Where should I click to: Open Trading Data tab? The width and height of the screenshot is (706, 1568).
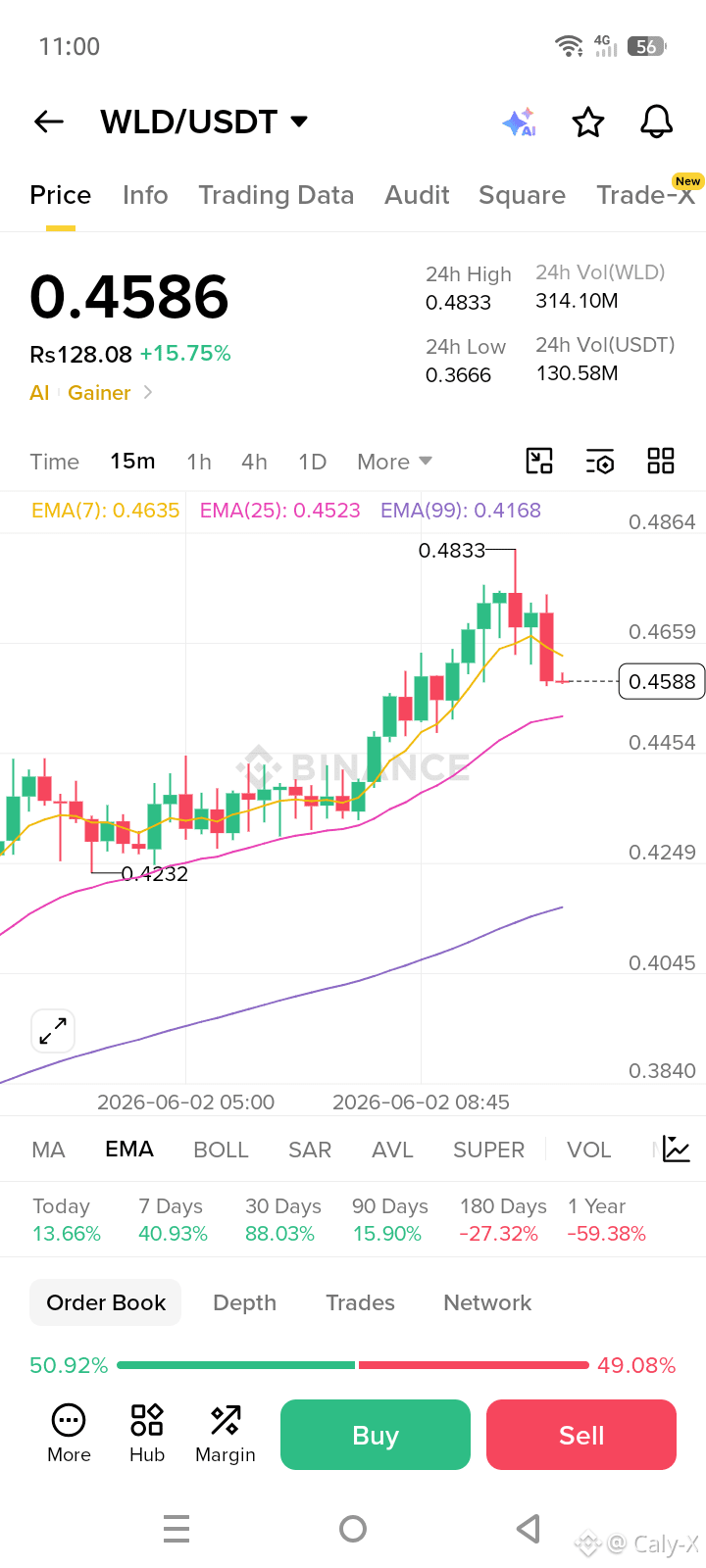pyautogui.click(x=277, y=195)
